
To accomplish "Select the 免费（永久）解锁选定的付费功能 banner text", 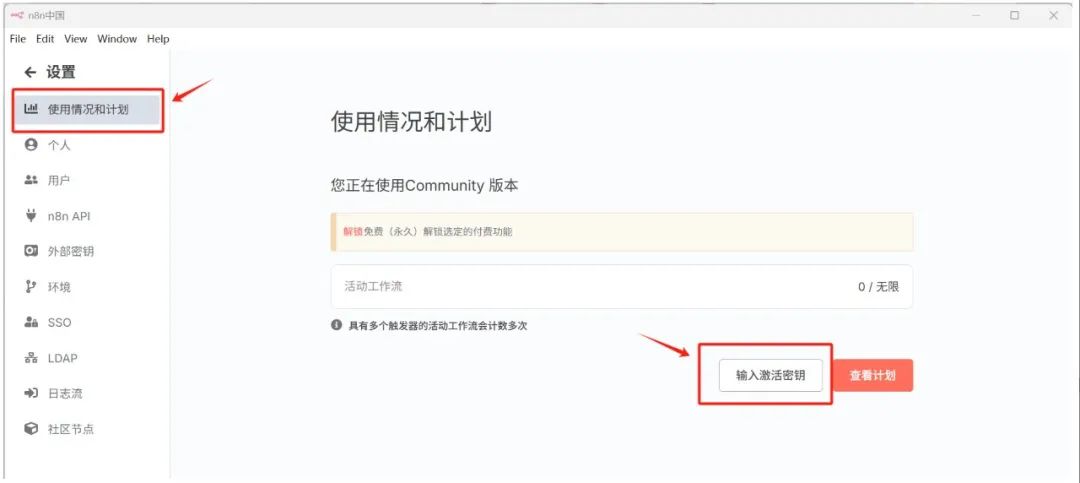I will coord(438,232).
